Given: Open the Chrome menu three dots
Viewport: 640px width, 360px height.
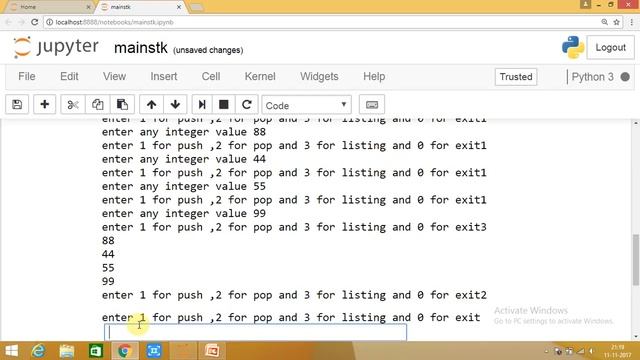Looking at the screenshot, I should click(x=631, y=22).
